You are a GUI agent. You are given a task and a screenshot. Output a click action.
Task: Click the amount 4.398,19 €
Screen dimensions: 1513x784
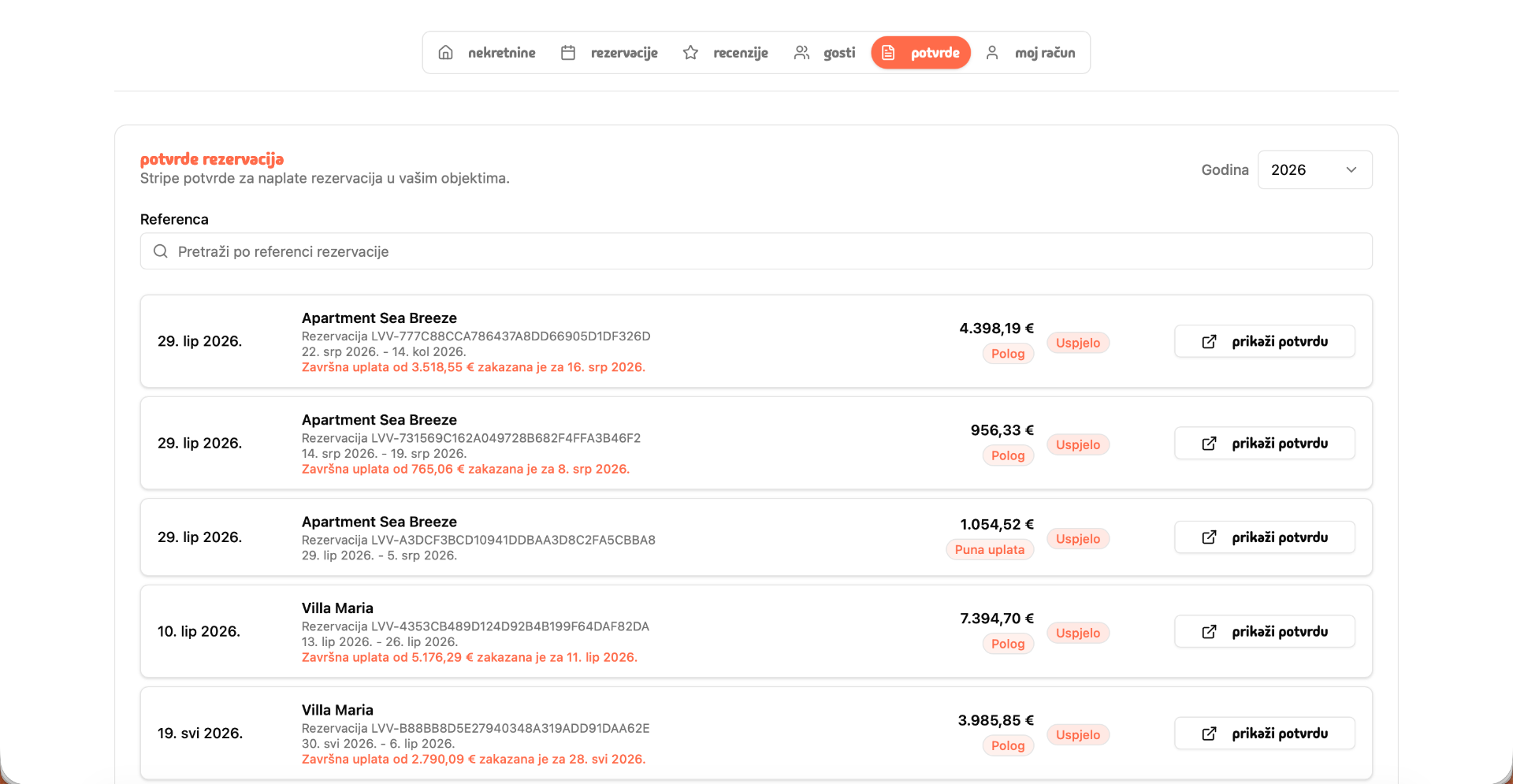pos(996,329)
